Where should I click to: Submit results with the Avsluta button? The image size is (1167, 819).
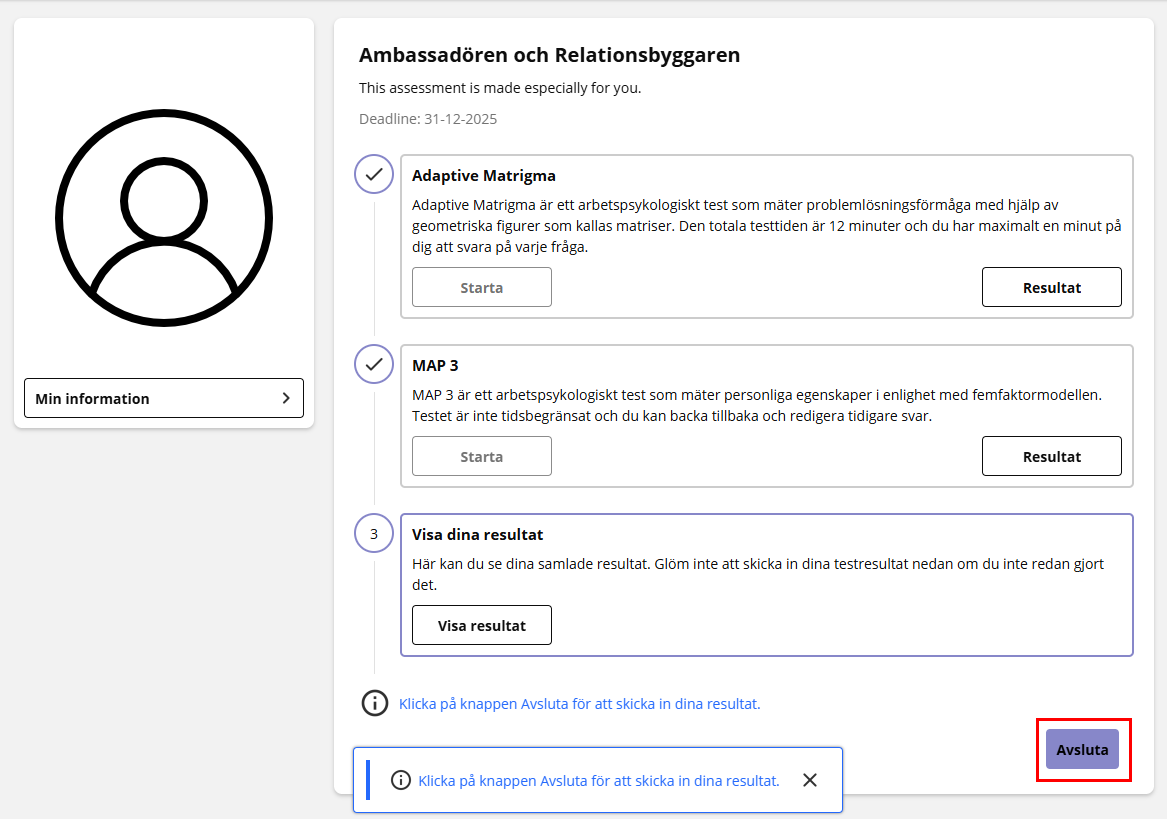pyautogui.click(x=1082, y=749)
